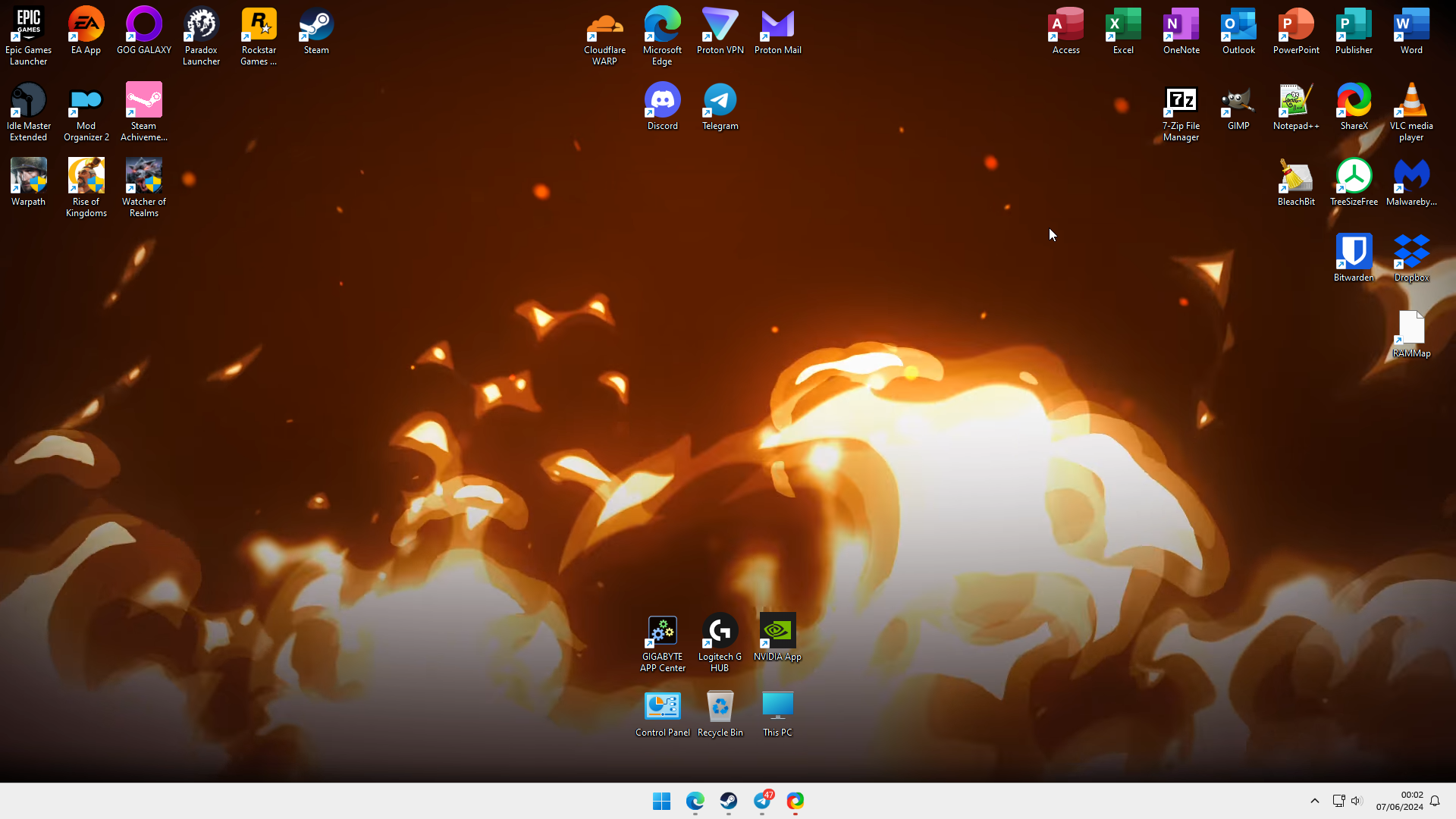Select the This PC icon
Viewport: 1456px width, 819px height.
[778, 713]
